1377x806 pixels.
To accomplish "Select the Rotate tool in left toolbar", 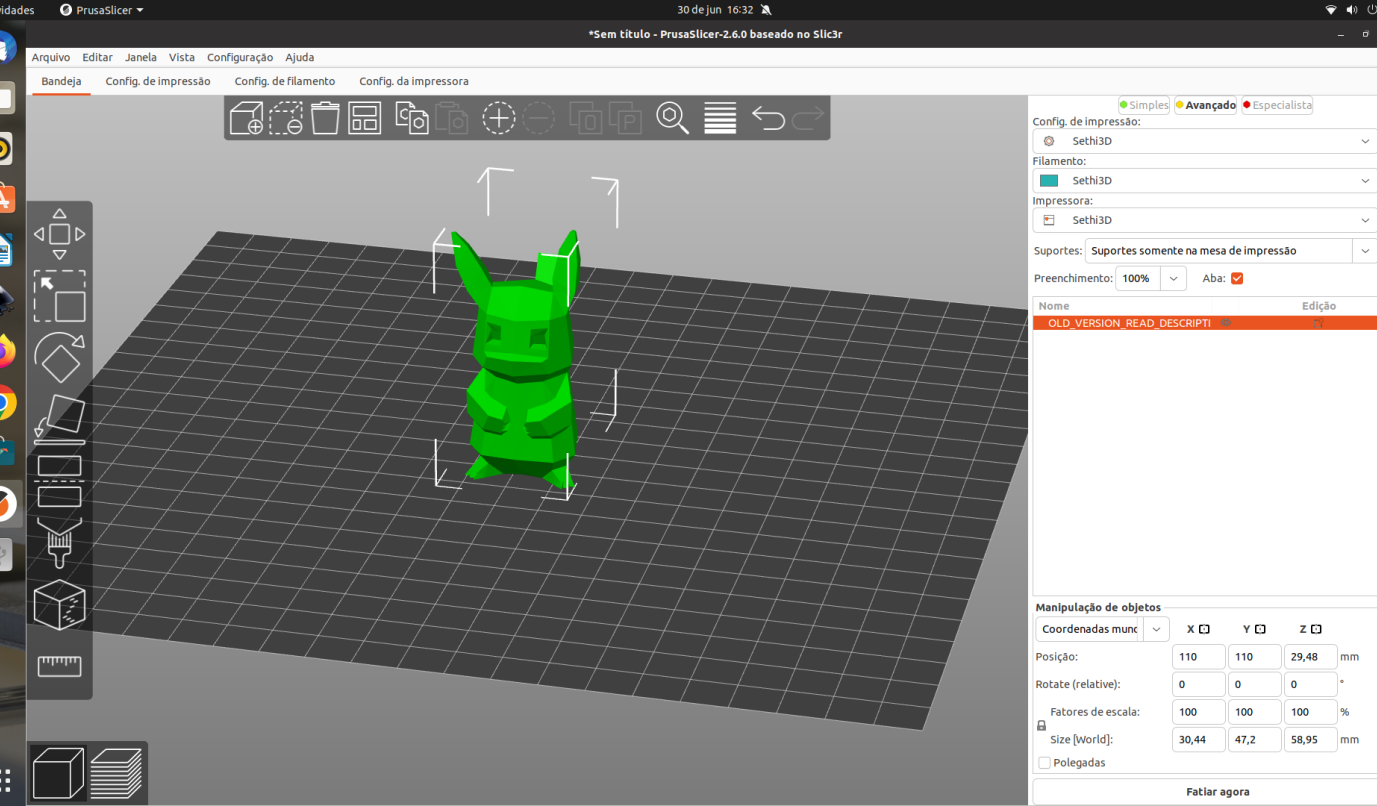I will [x=59, y=357].
